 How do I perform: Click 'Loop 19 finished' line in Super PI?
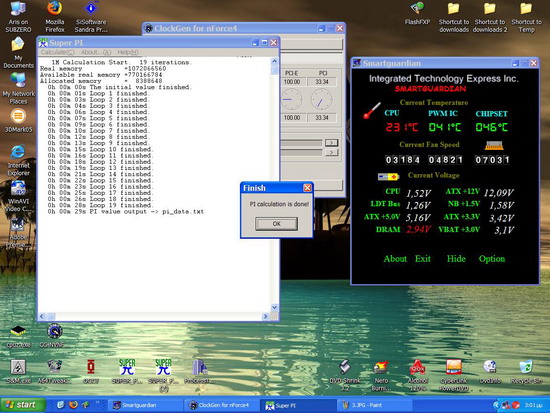point(99,205)
